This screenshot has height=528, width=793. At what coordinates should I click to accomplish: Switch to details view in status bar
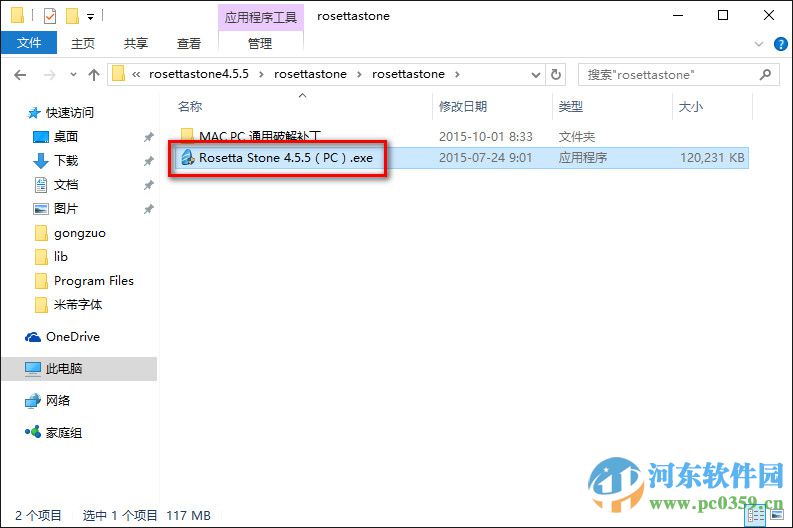click(756, 515)
